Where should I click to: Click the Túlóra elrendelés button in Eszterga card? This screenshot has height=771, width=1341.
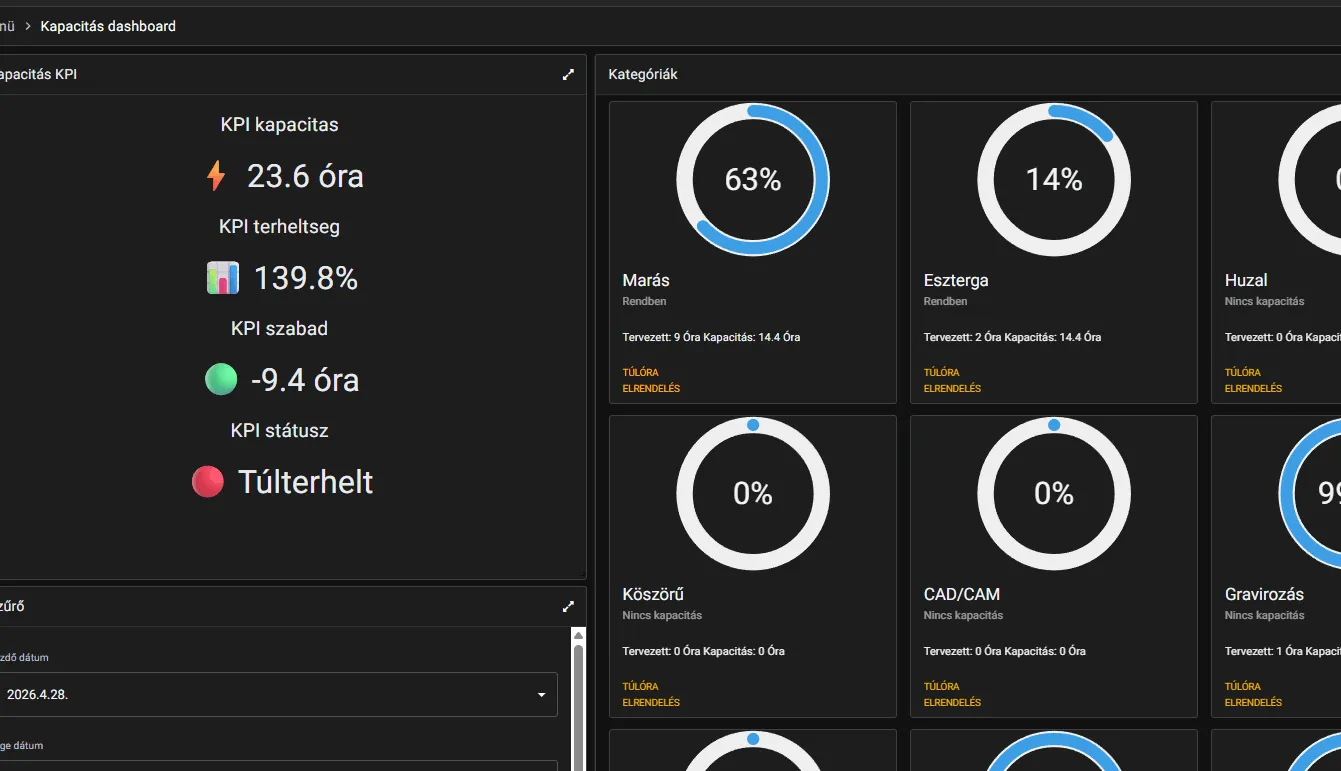pyautogui.click(x=952, y=380)
